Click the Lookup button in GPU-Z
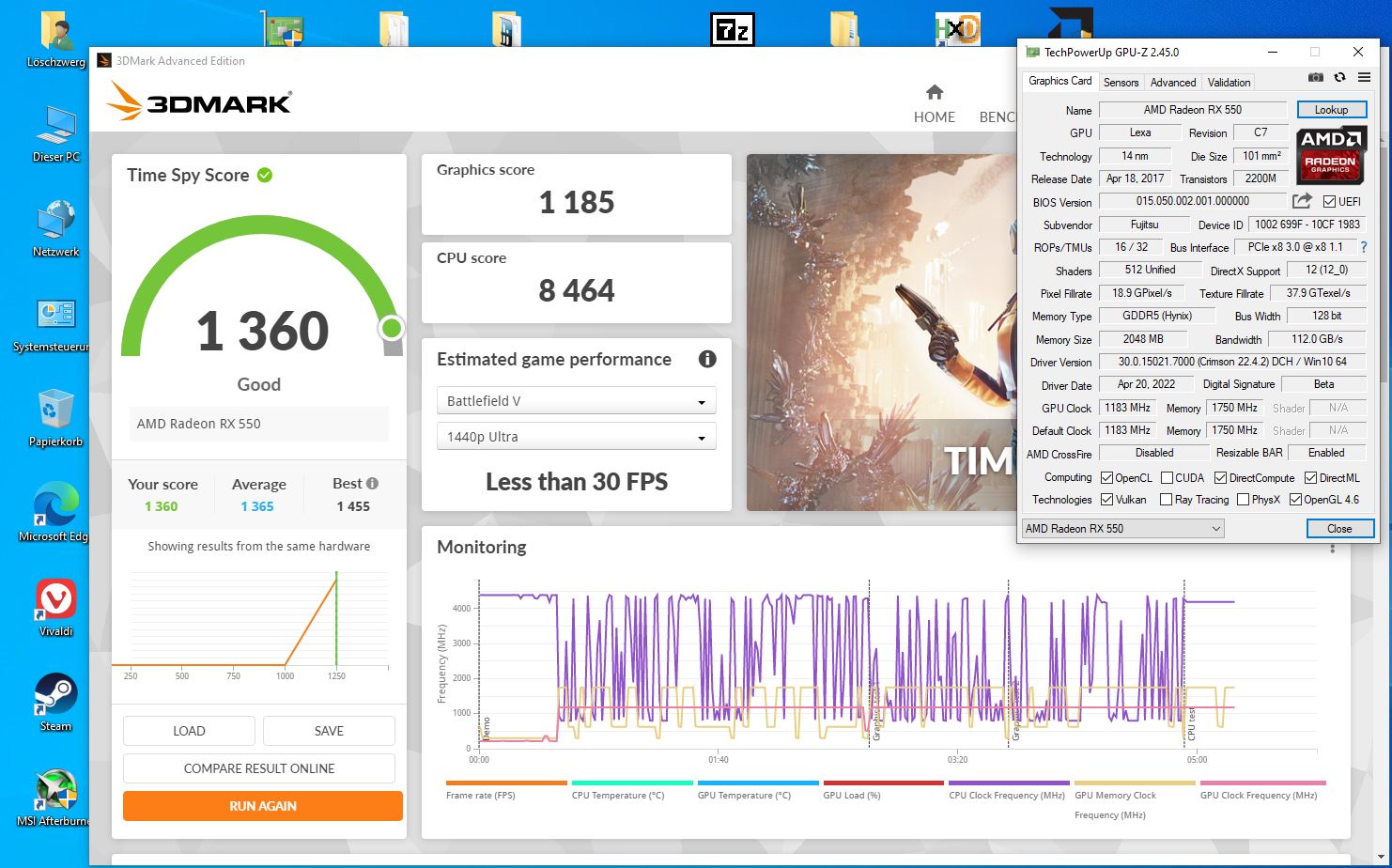The height and width of the screenshot is (868, 1392). coord(1331,110)
